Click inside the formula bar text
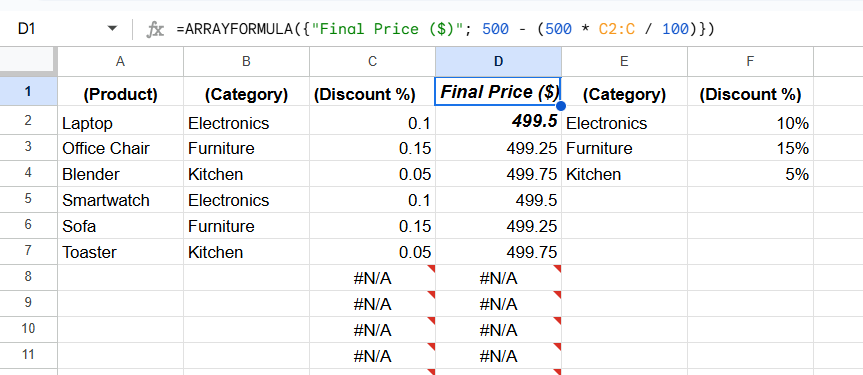The image size is (863, 375). 445,29
